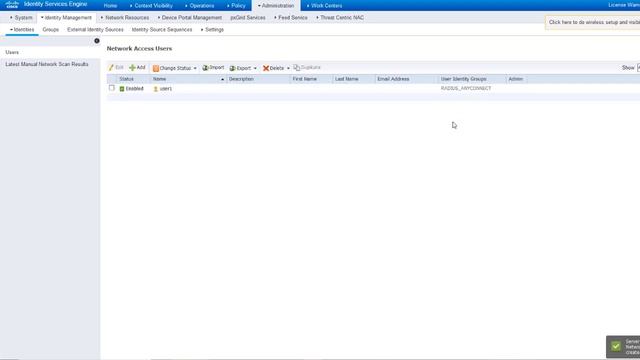Open the Context Visibility menu
The width and height of the screenshot is (640, 360).
151,6
